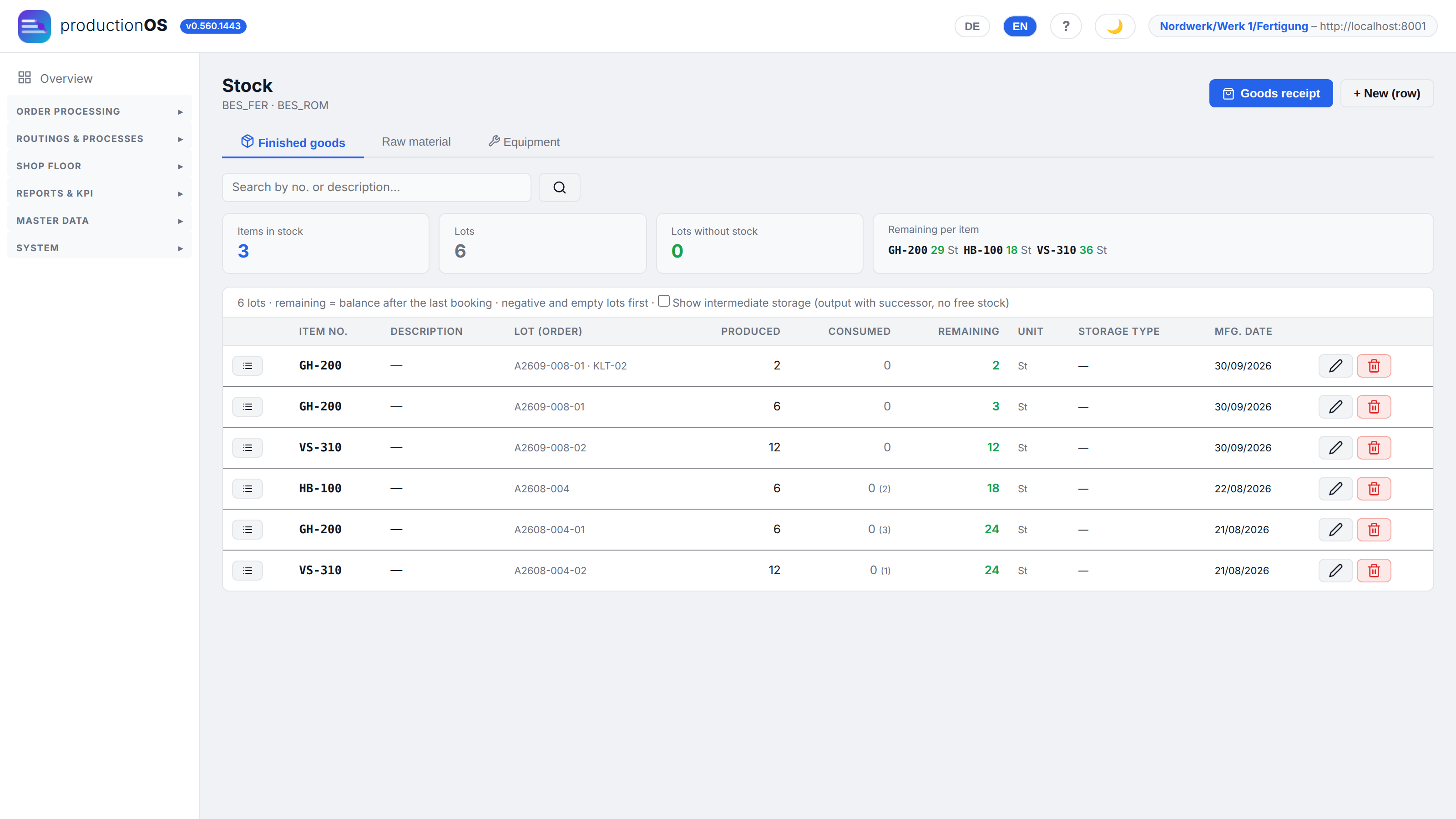
Task: Click the productionOS logo icon
Action: click(34, 26)
